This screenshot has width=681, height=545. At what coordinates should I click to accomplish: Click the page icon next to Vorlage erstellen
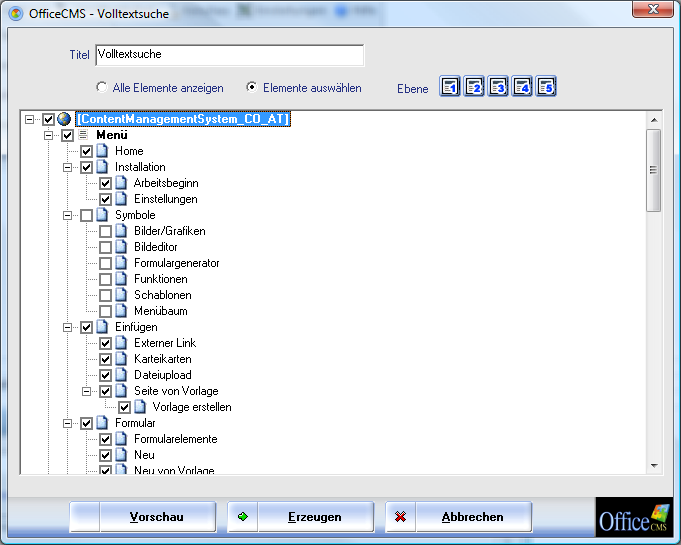140,407
